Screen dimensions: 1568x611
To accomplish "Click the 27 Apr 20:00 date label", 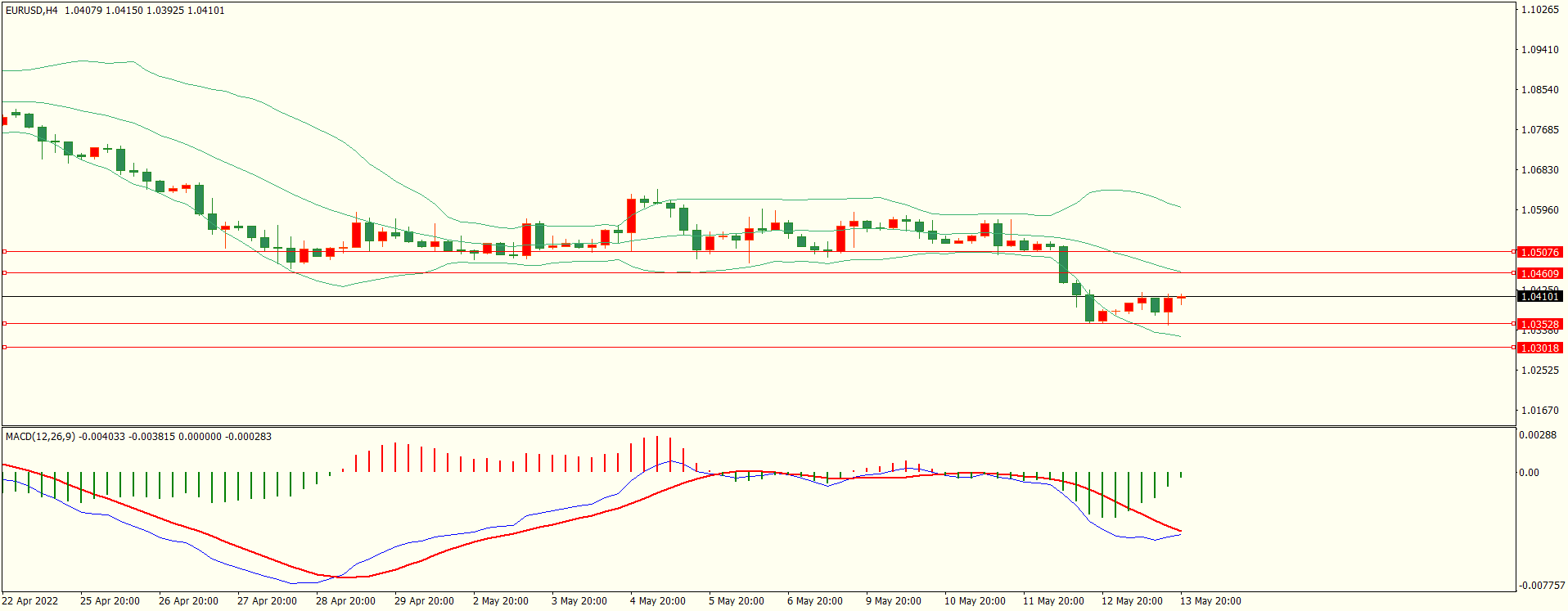I will (x=267, y=601).
